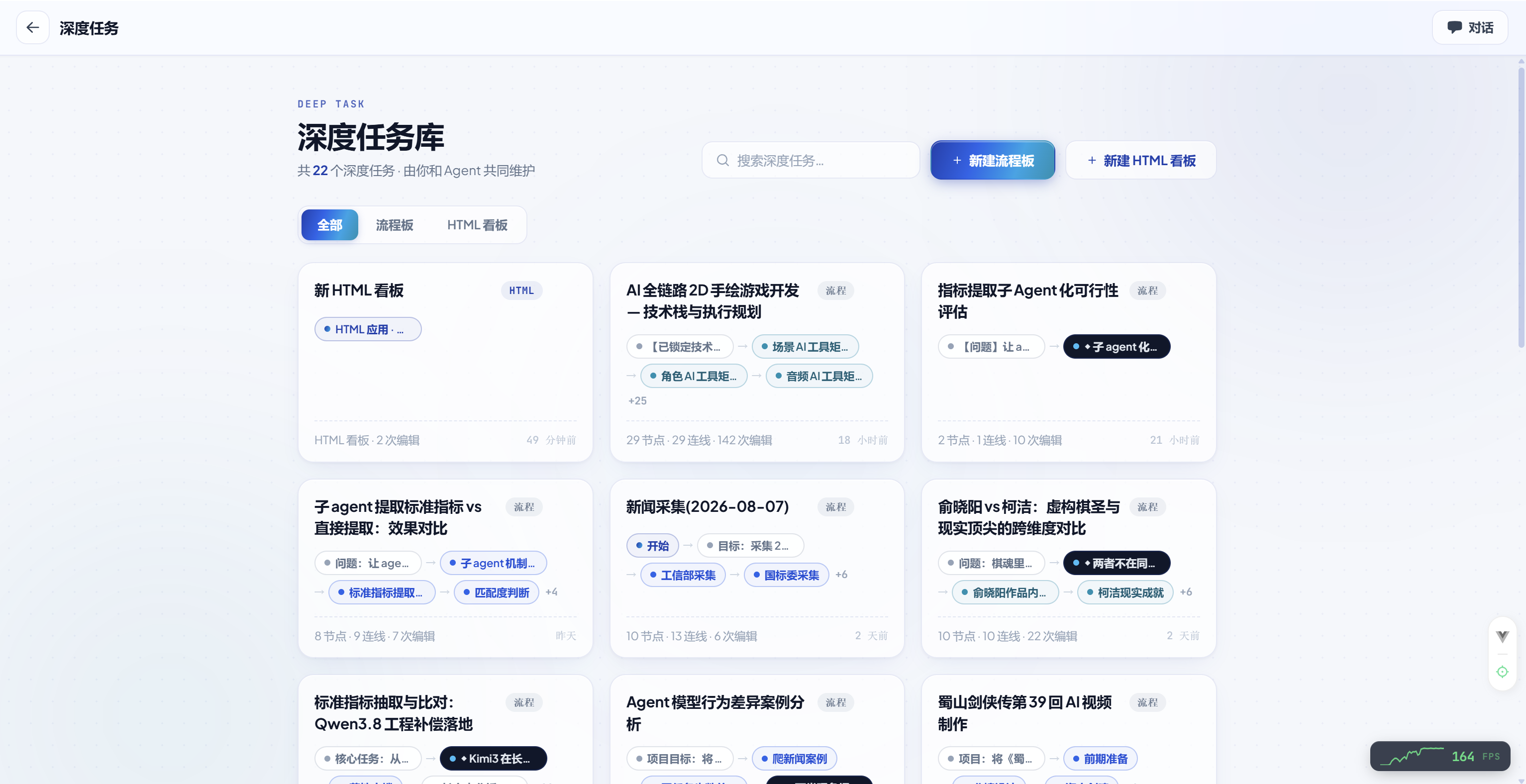Click the HTML 应用 node chip
This screenshot has width=1526, height=784.
tap(368, 329)
